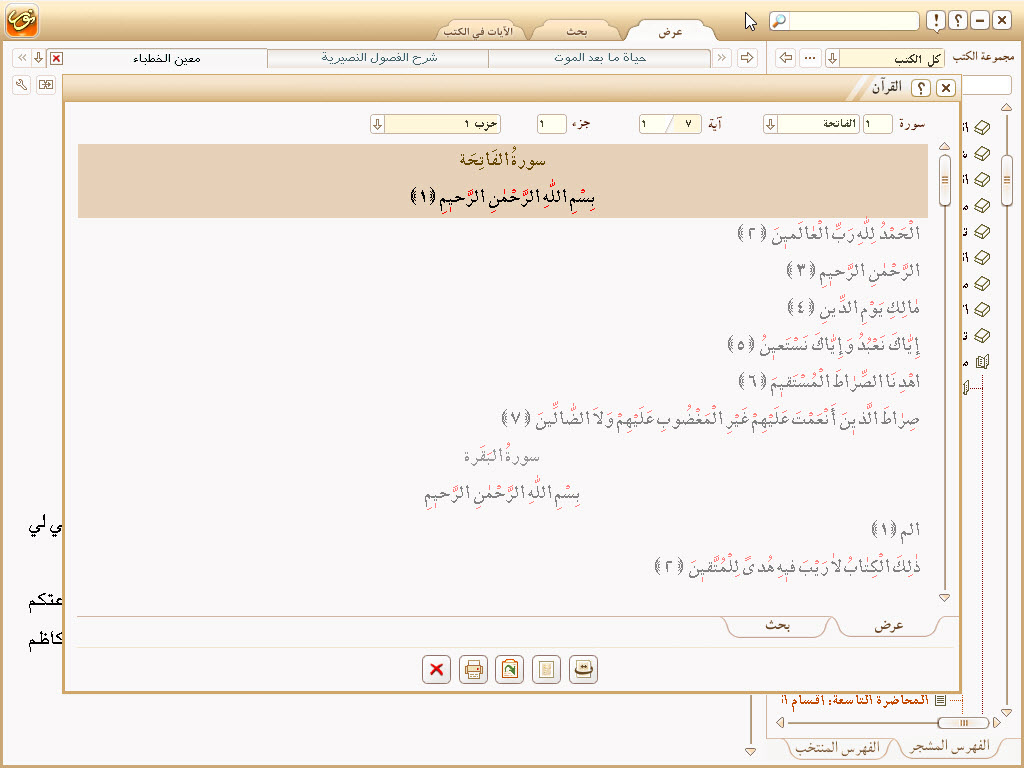Screen dimensions: 1024x768
Task: Click the left arrow navigation button
Action: click(x=786, y=58)
